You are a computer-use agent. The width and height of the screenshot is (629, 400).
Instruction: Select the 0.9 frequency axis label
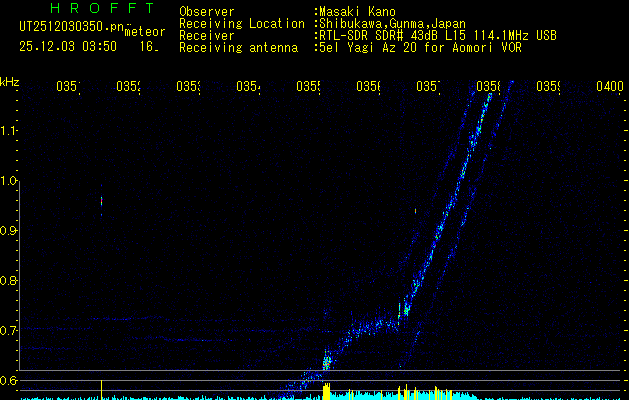click(10, 231)
